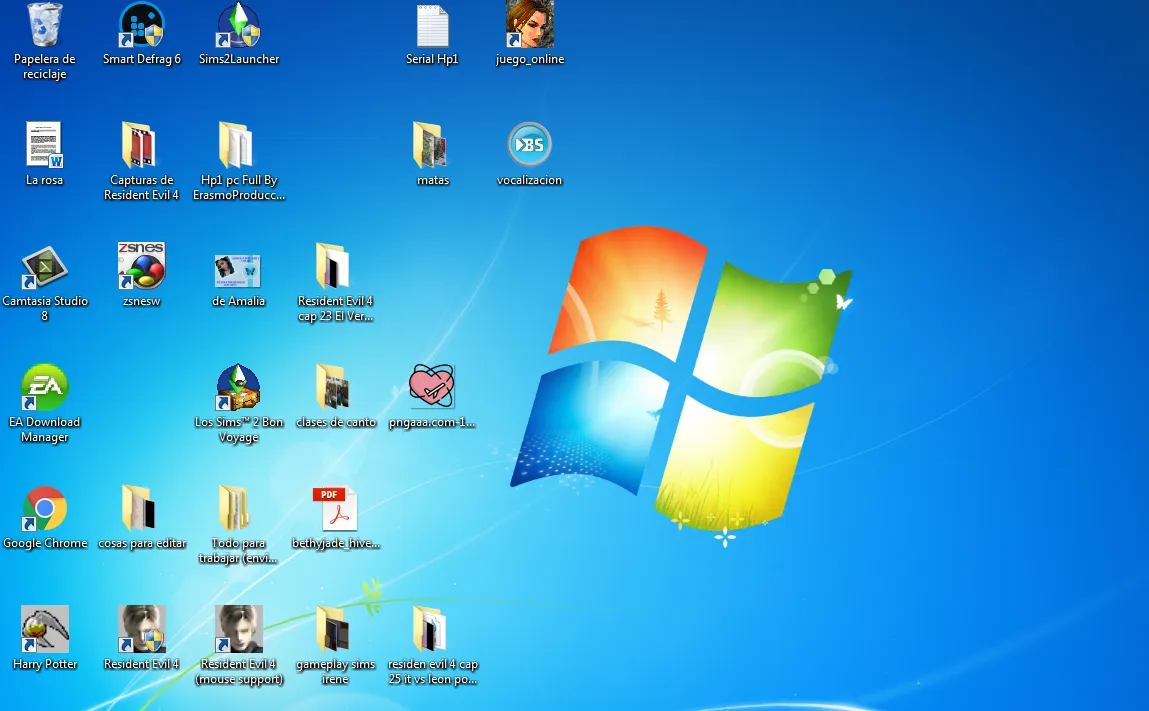The width and height of the screenshot is (1149, 711).
Task: Launch Camtasia Studio 8 shortcut
Action: point(45,268)
